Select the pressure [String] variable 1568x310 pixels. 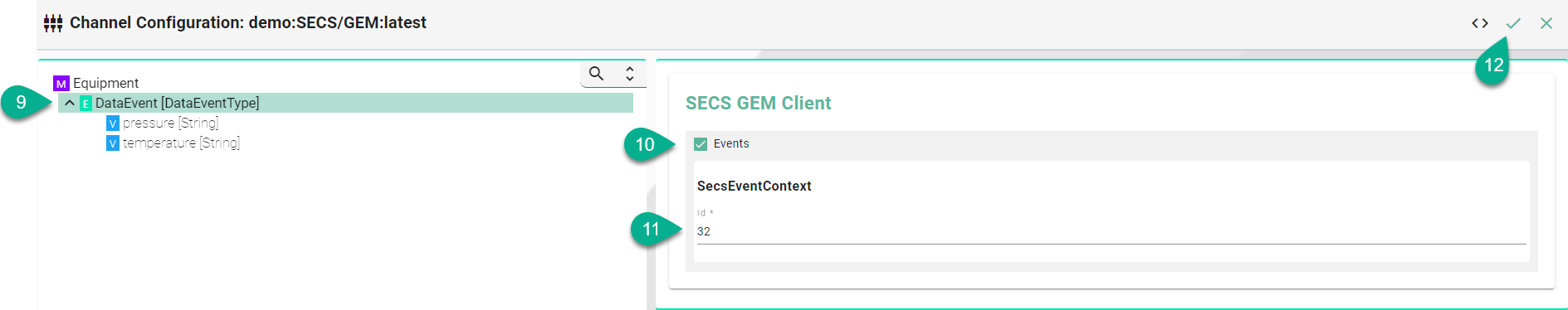coord(171,123)
